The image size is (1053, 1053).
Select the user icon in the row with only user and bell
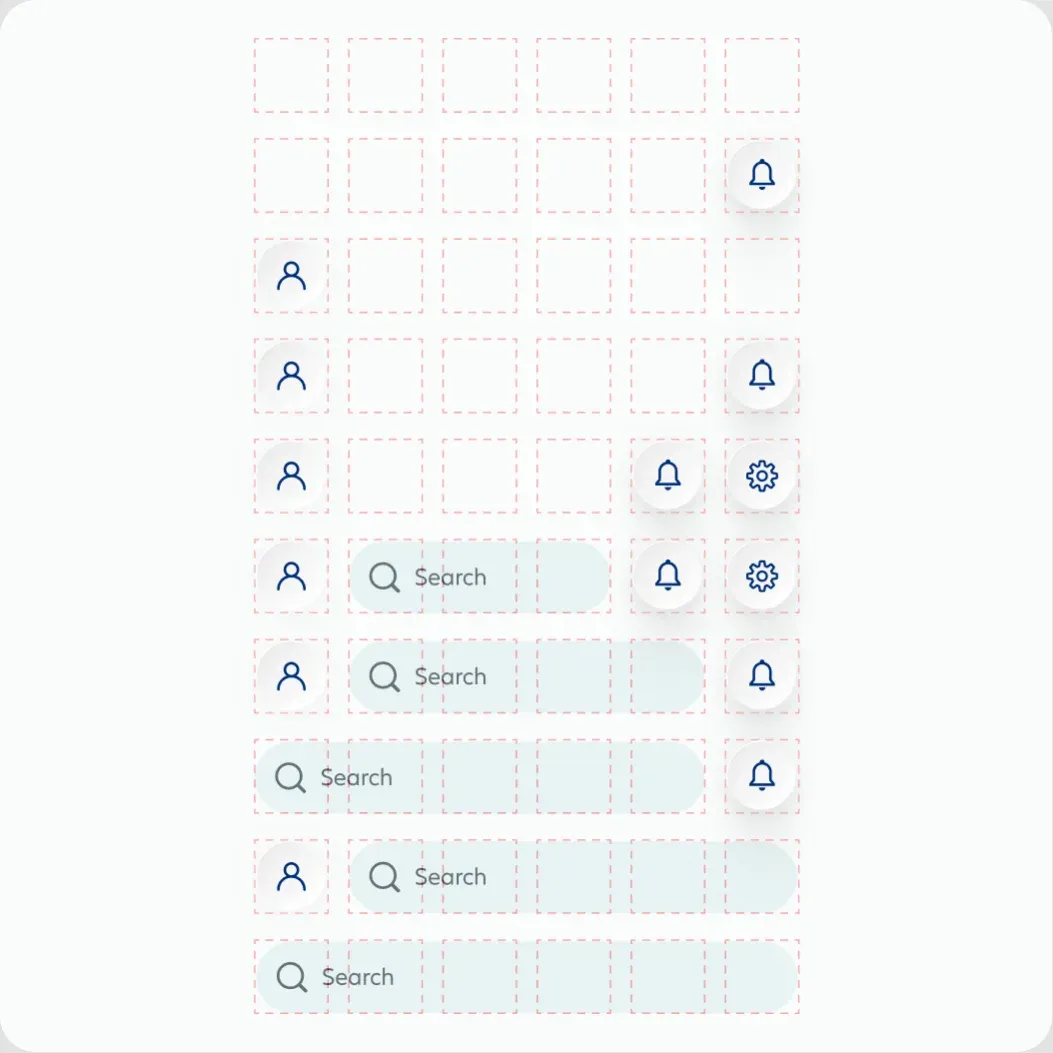[291, 375]
